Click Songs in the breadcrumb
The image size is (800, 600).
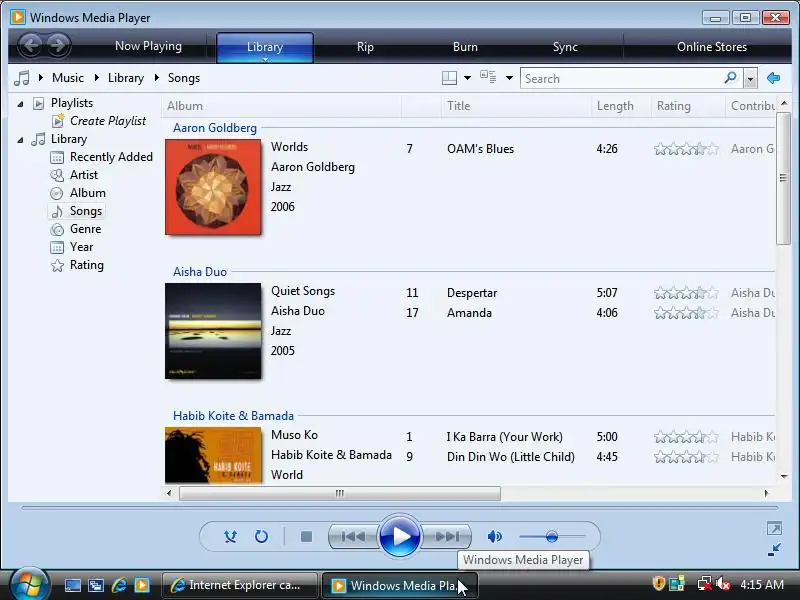184,78
